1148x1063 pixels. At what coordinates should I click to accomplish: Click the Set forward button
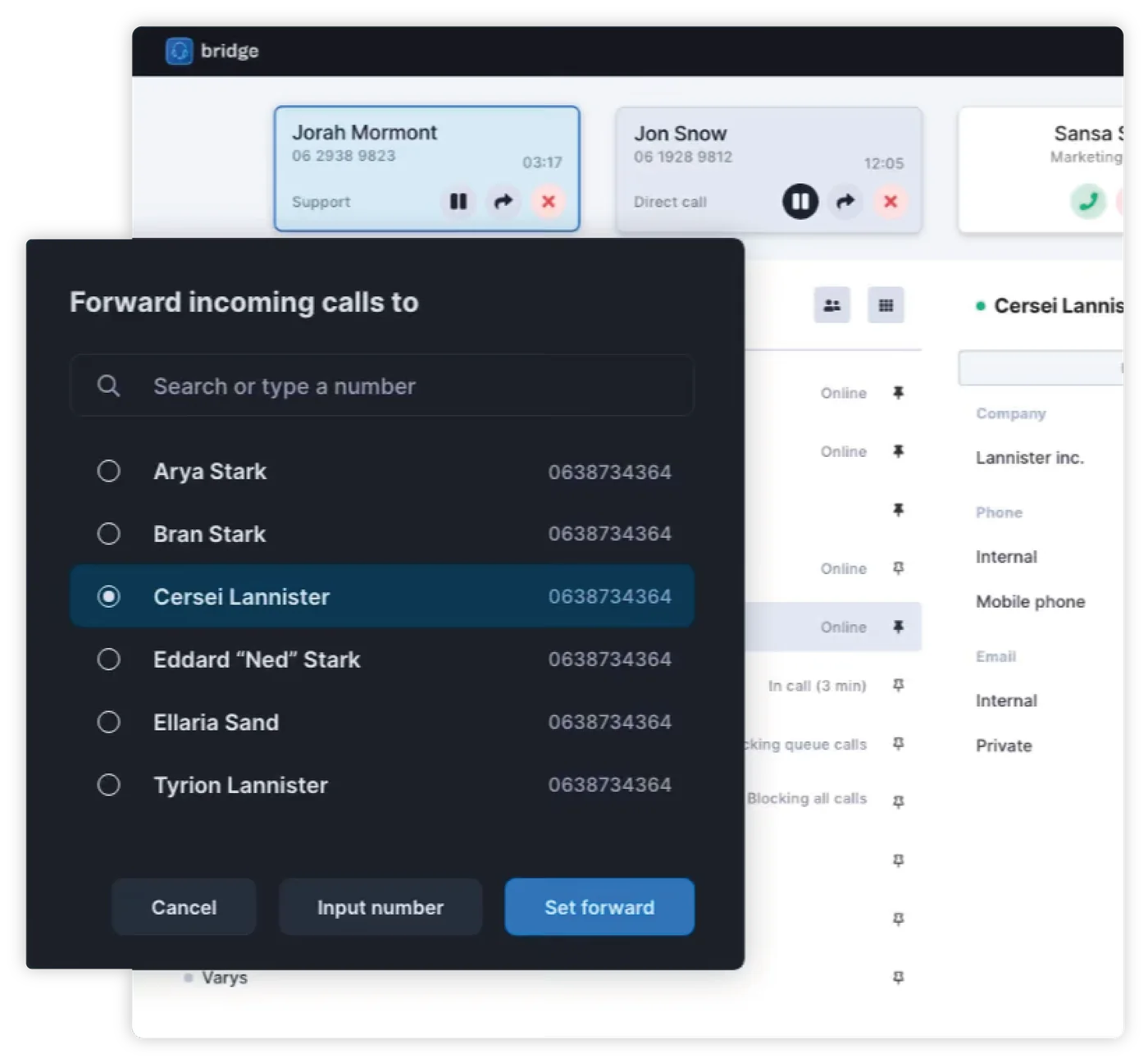tap(599, 907)
